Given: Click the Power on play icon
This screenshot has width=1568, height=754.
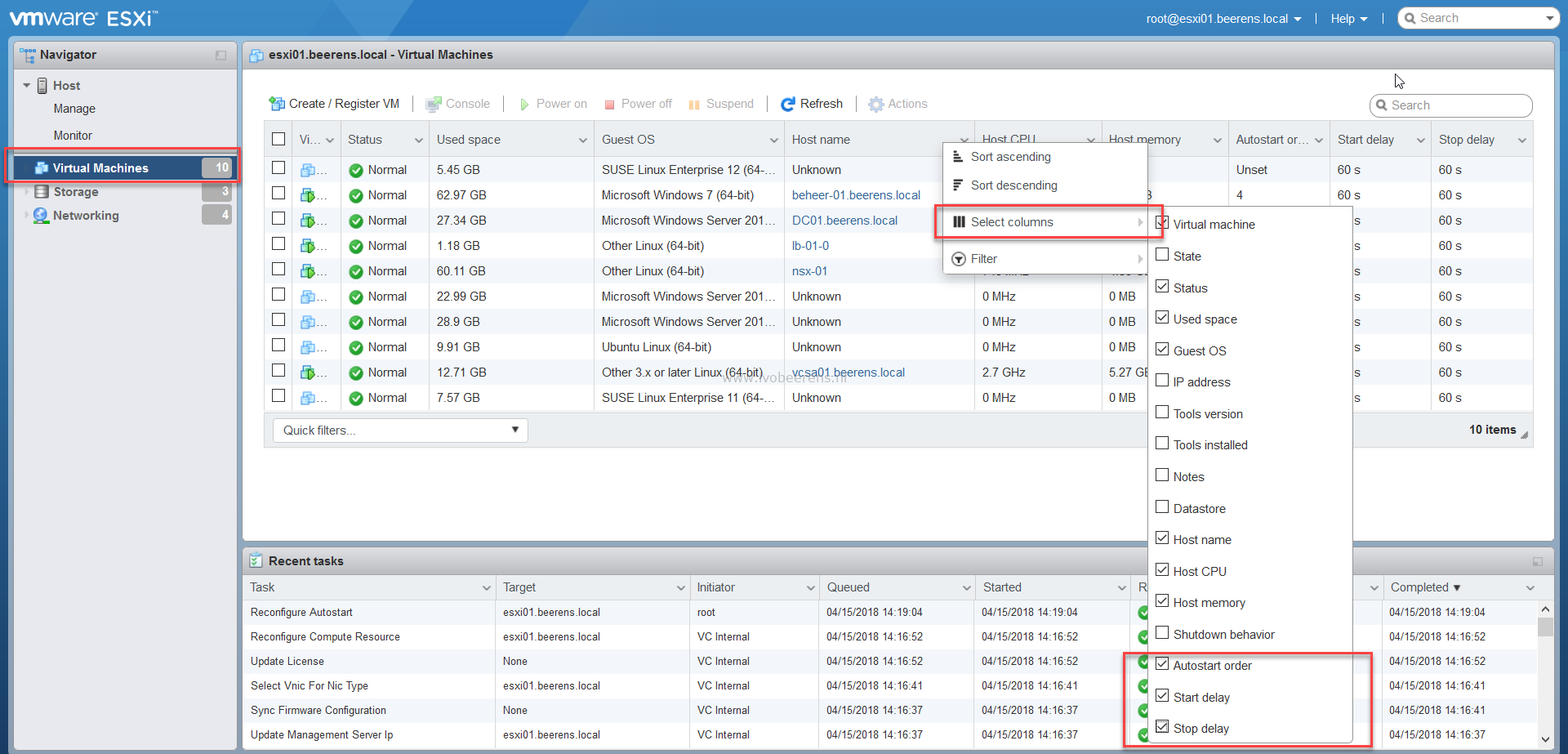Looking at the screenshot, I should point(524,105).
